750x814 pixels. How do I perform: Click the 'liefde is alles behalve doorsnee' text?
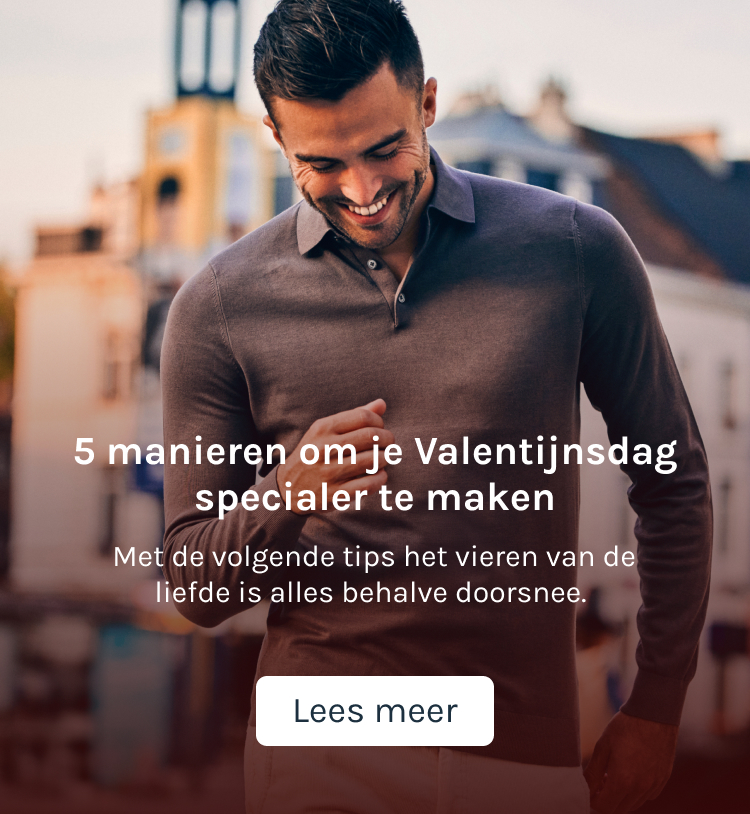tap(371, 593)
